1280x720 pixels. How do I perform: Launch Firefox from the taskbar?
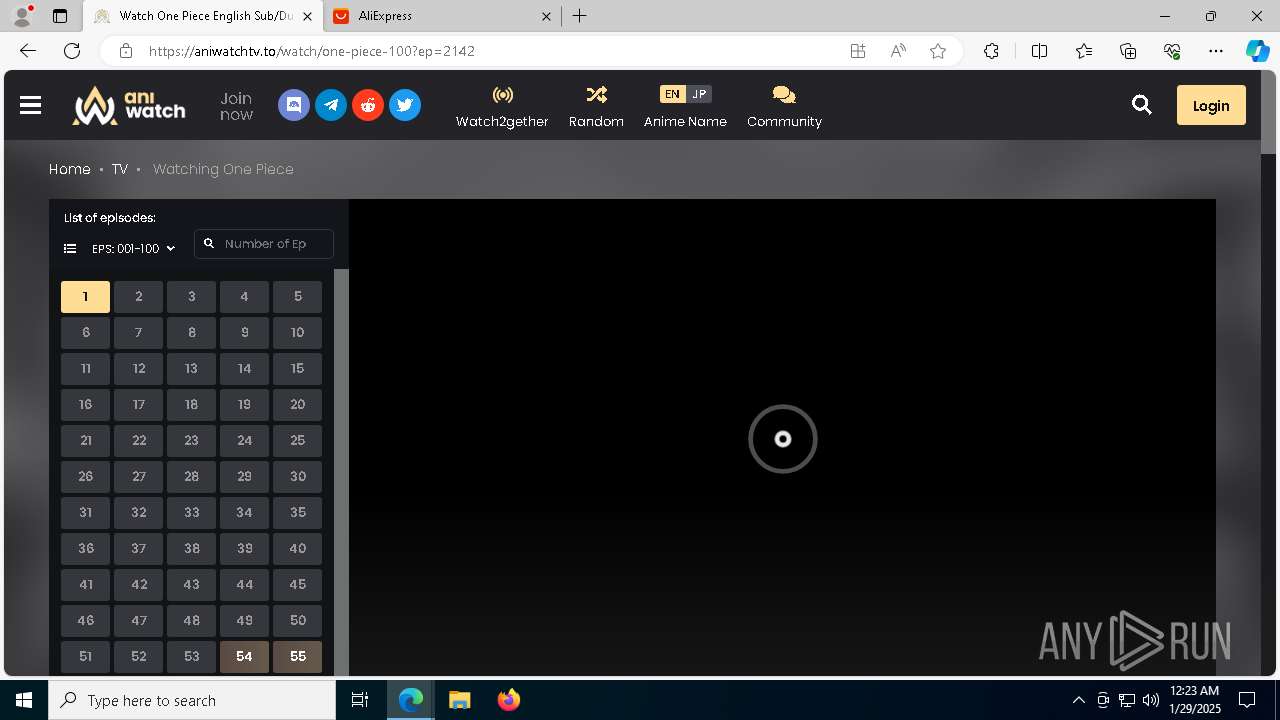tap(509, 700)
